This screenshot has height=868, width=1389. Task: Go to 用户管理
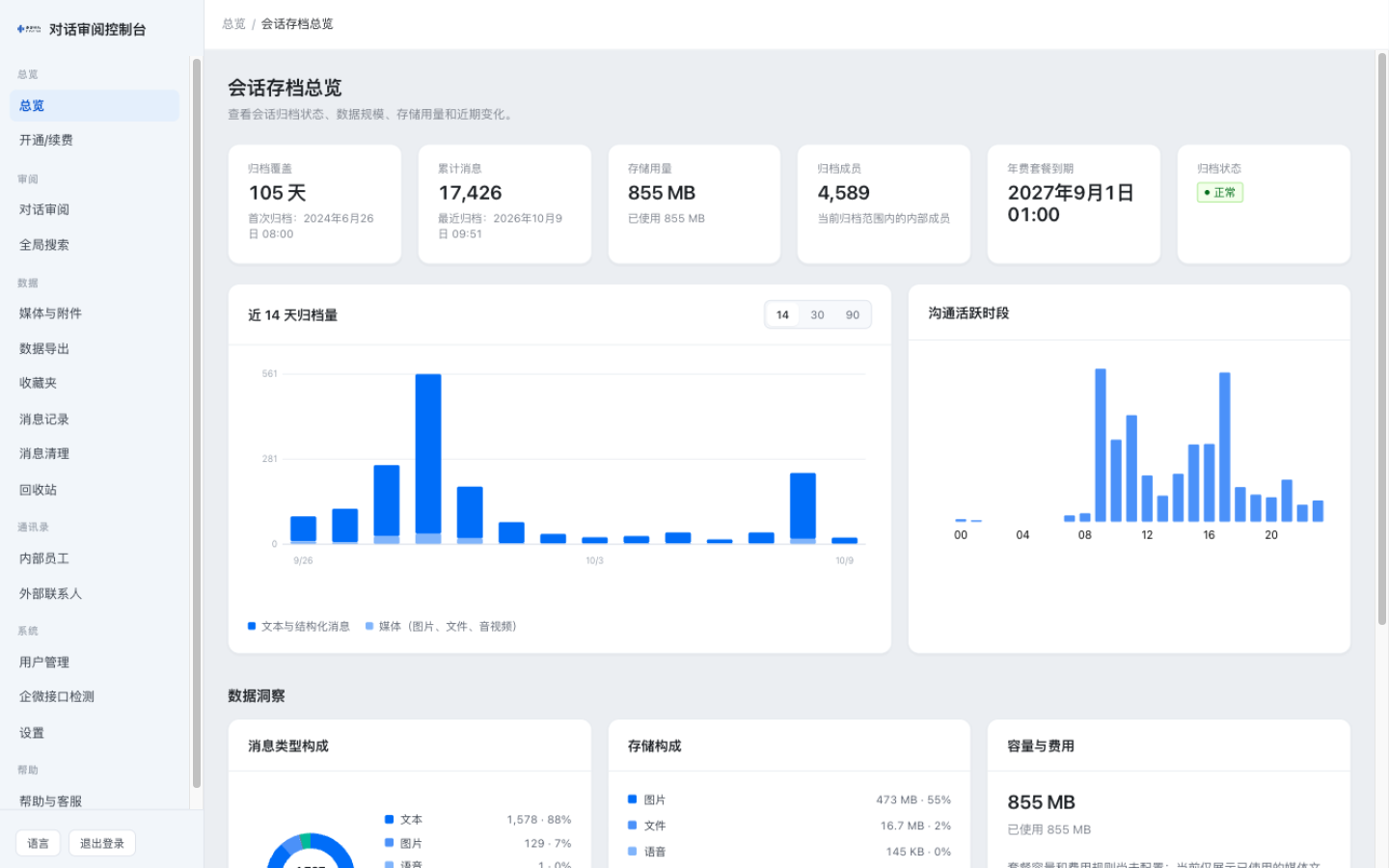click(x=95, y=663)
